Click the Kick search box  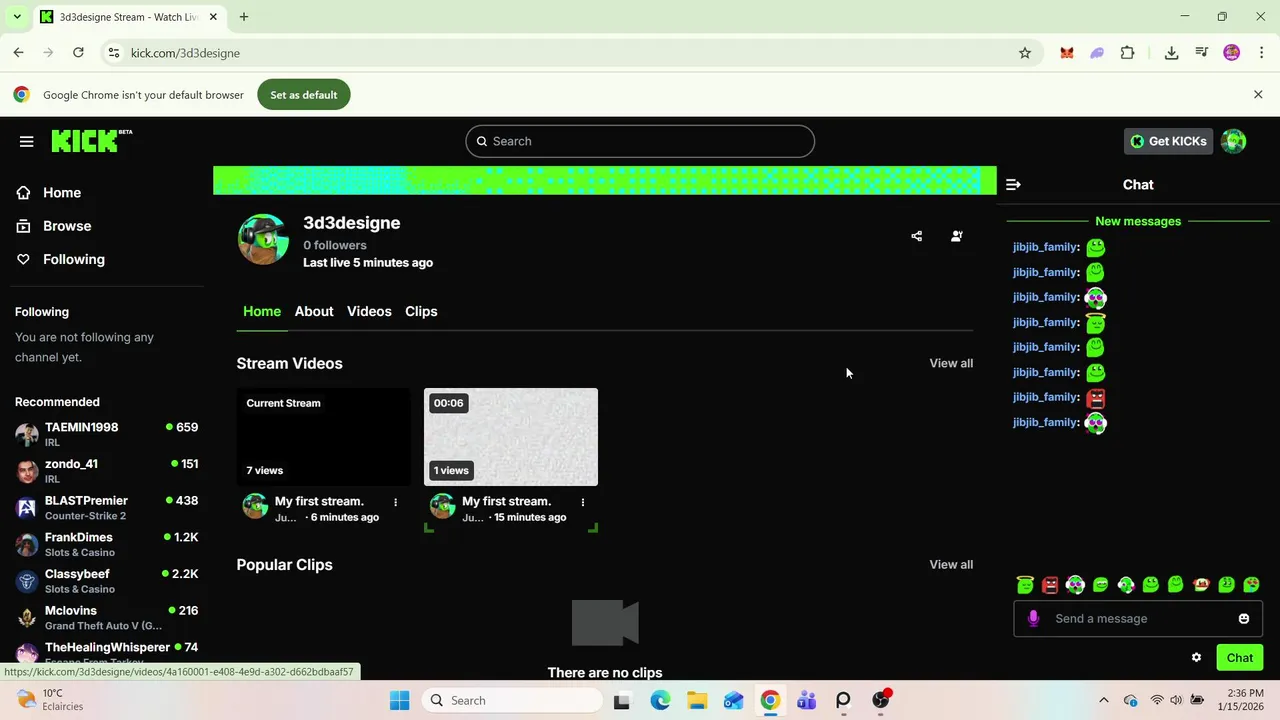point(640,141)
